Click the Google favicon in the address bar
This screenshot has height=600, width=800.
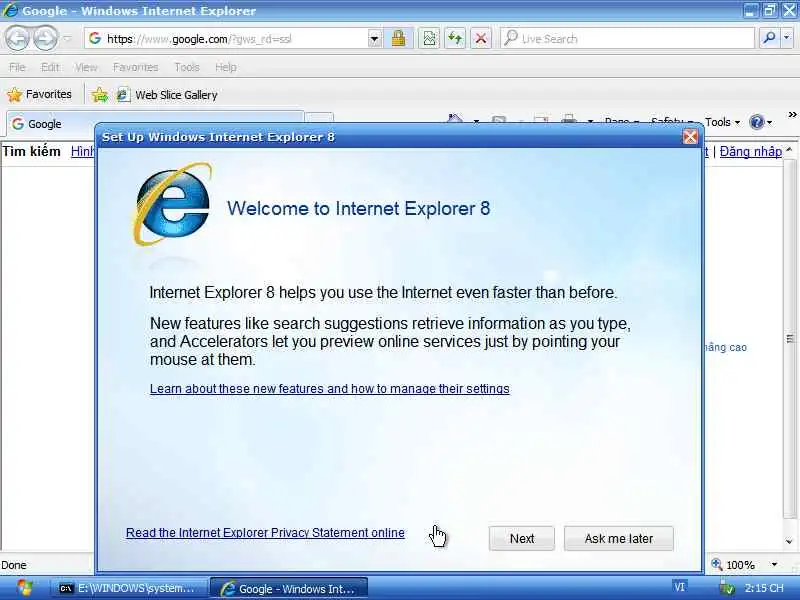pyautogui.click(x=95, y=38)
